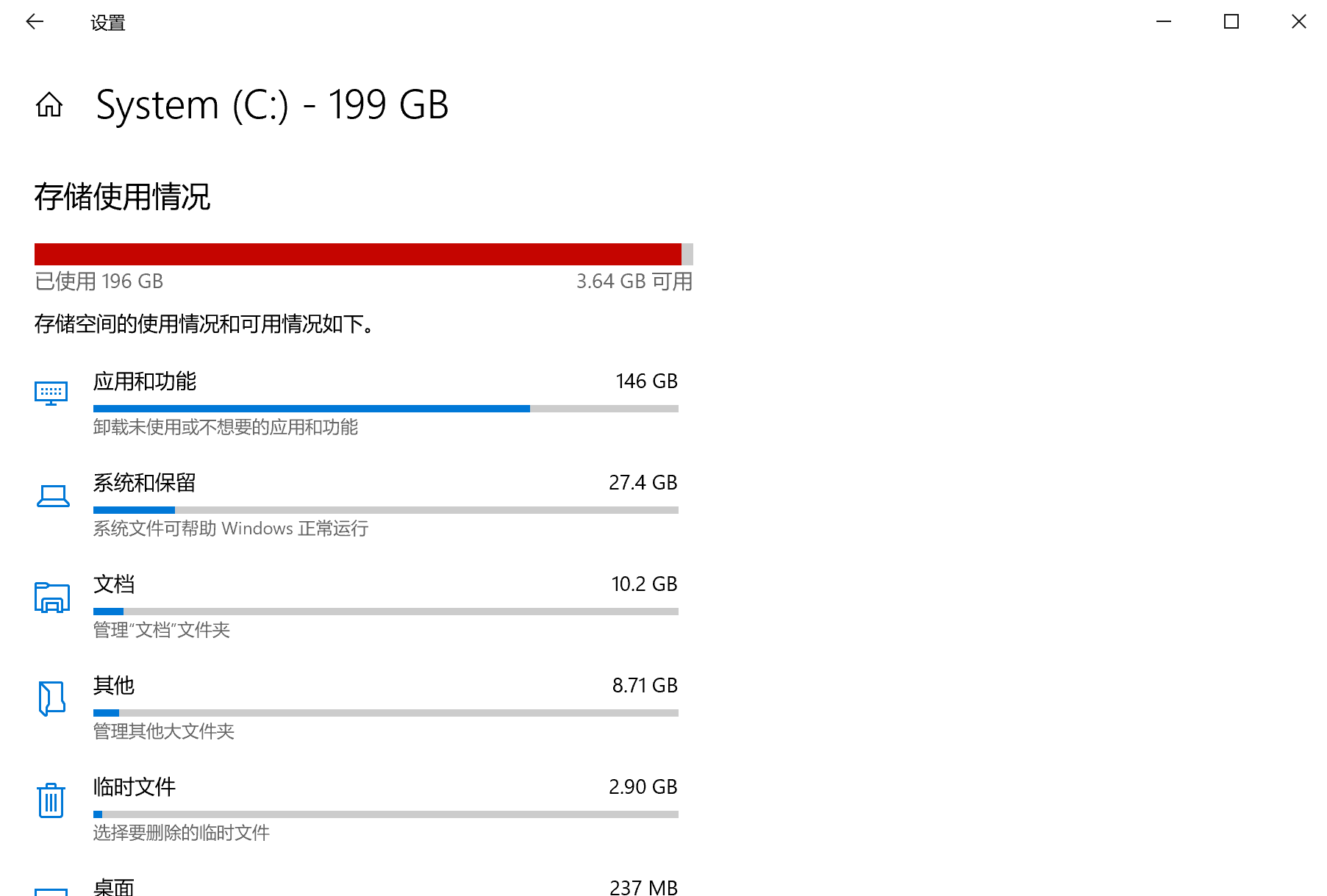
Task: Click the 2.90 GB temporary files size
Action: [x=643, y=787]
